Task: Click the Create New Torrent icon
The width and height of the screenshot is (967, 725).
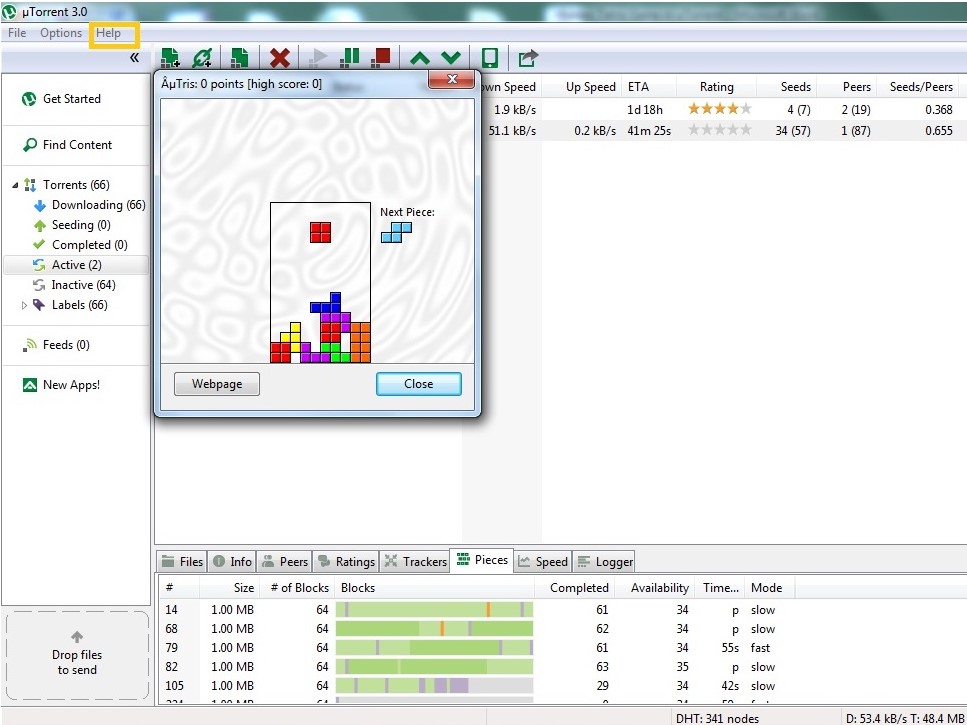Action: pyautogui.click(x=240, y=58)
